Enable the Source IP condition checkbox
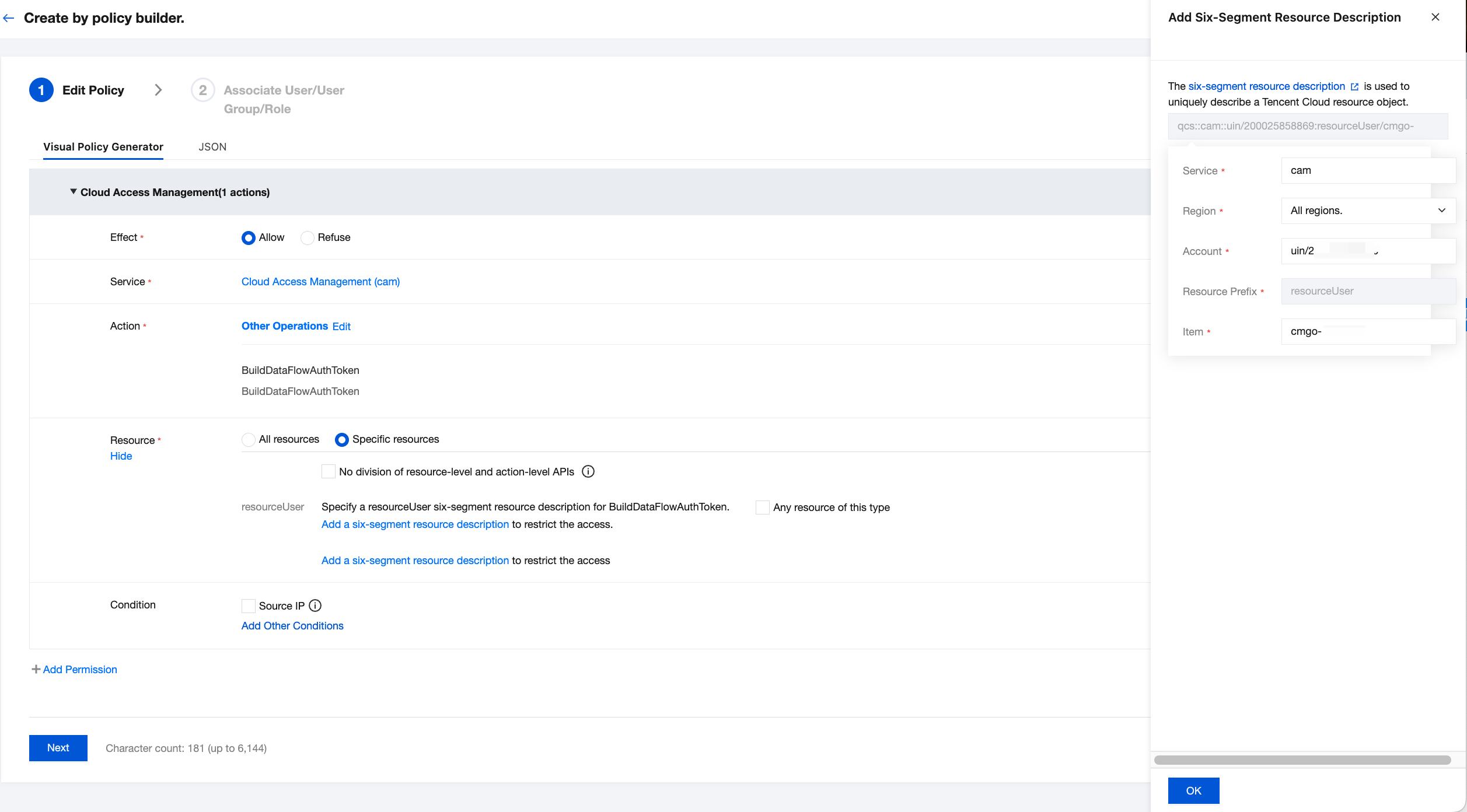 click(x=249, y=605)
